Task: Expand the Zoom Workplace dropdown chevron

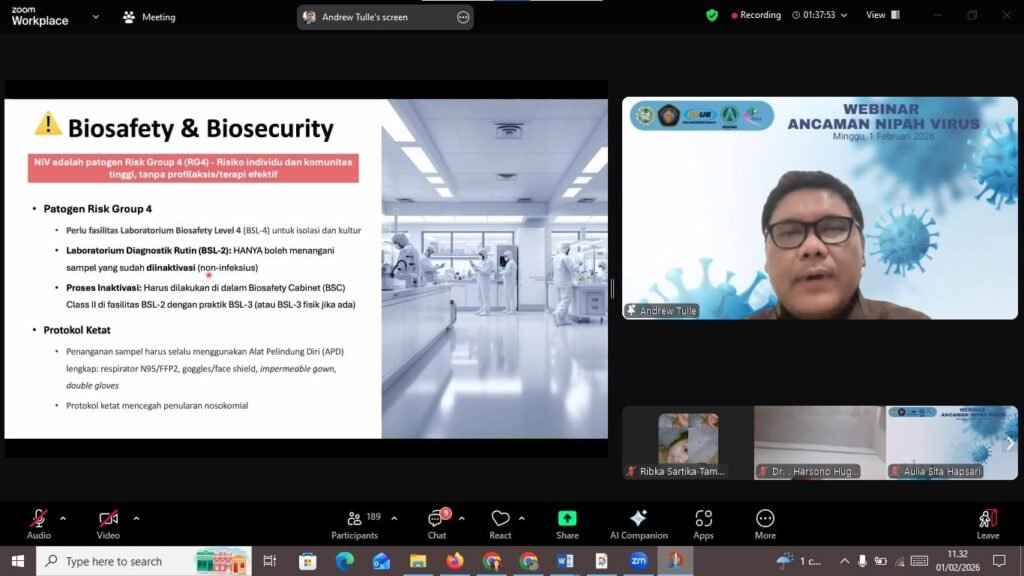Action: pyautogui.click(x=96, y=17)
